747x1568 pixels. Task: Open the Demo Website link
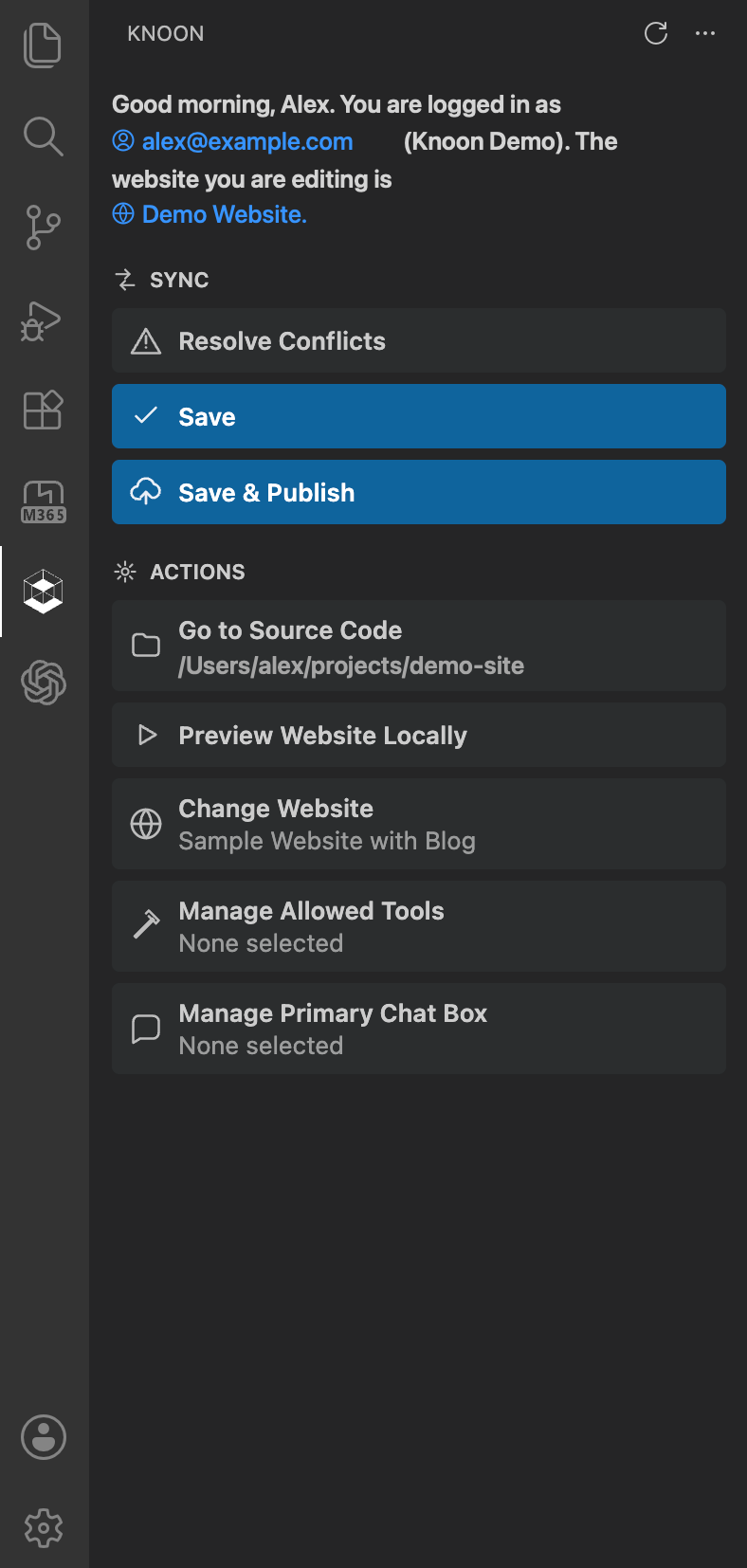(x=225, y=214)
